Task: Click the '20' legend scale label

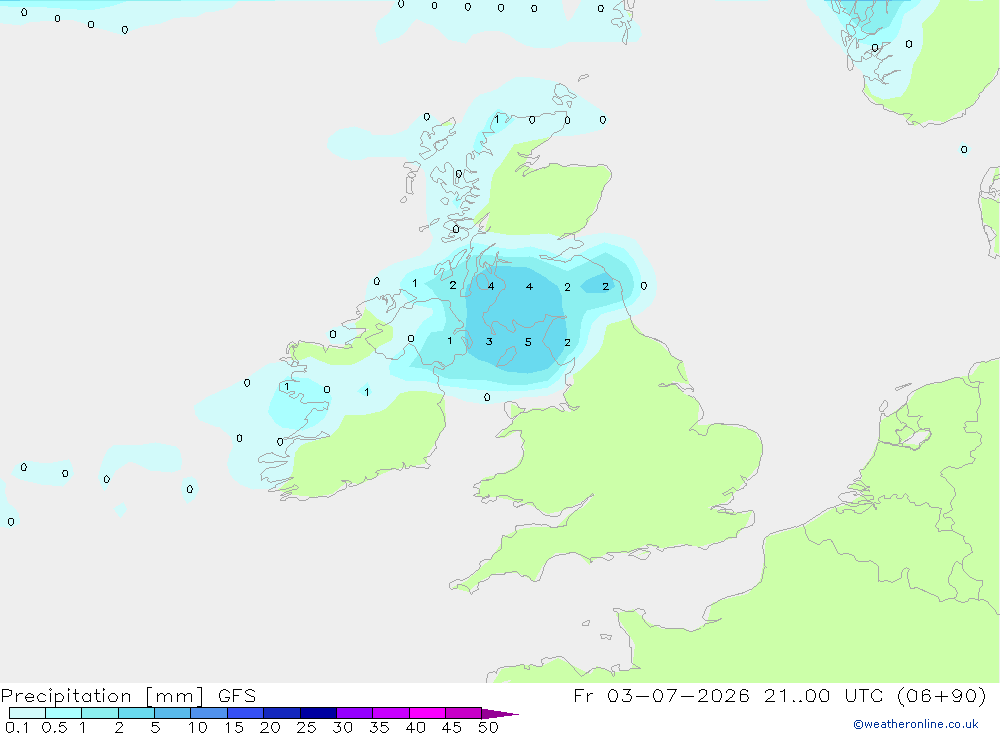Action: pos(270,727)
